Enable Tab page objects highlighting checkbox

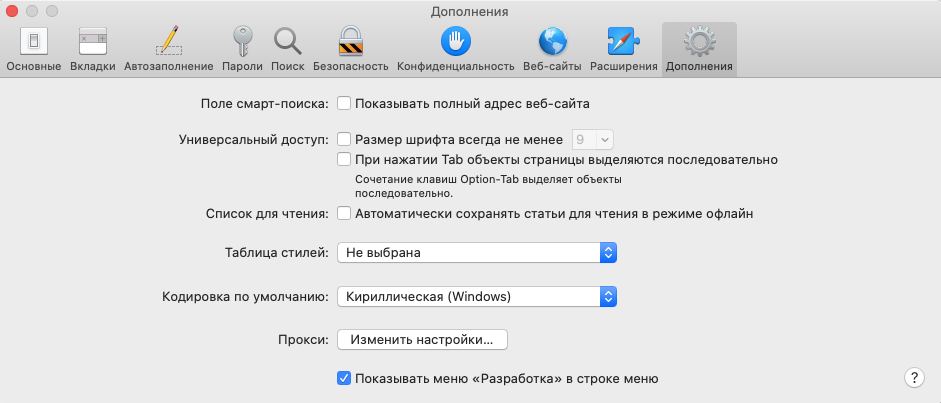[344, 160]
